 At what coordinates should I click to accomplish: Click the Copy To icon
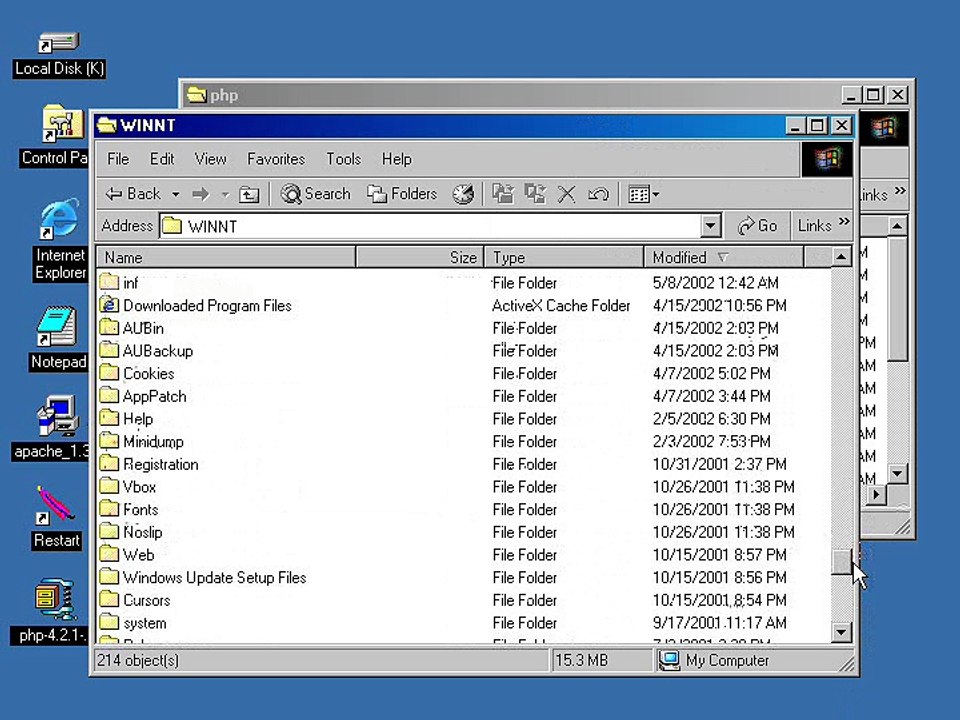(x=535, y=195)
